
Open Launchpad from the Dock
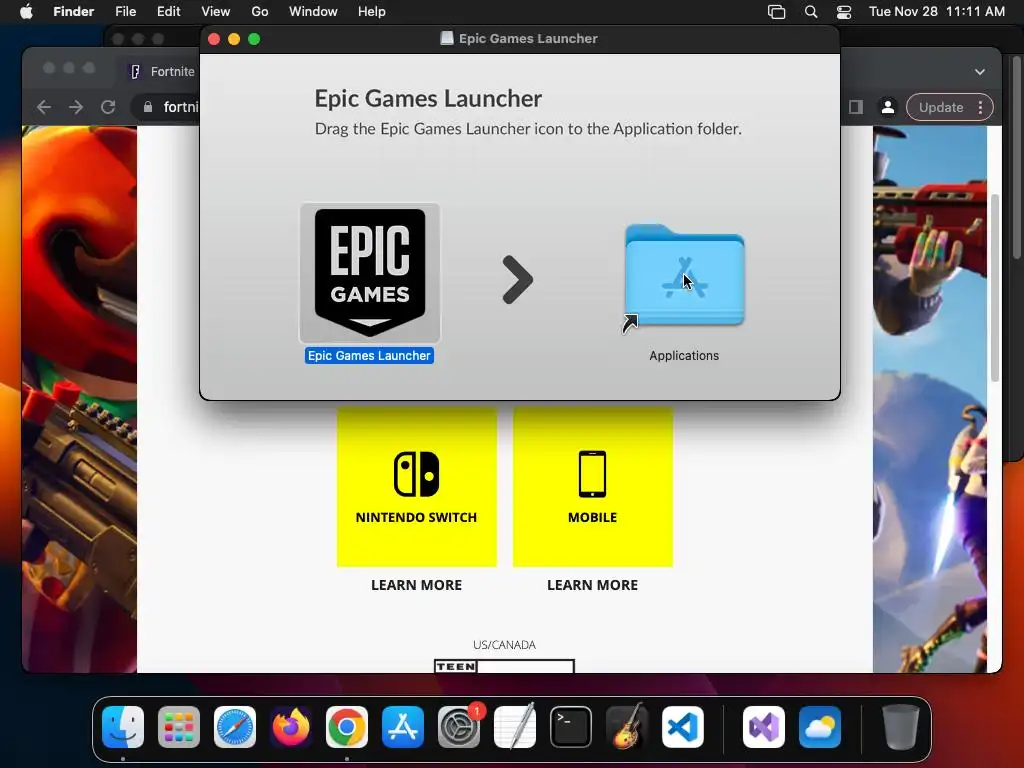[x=179, y=727]
